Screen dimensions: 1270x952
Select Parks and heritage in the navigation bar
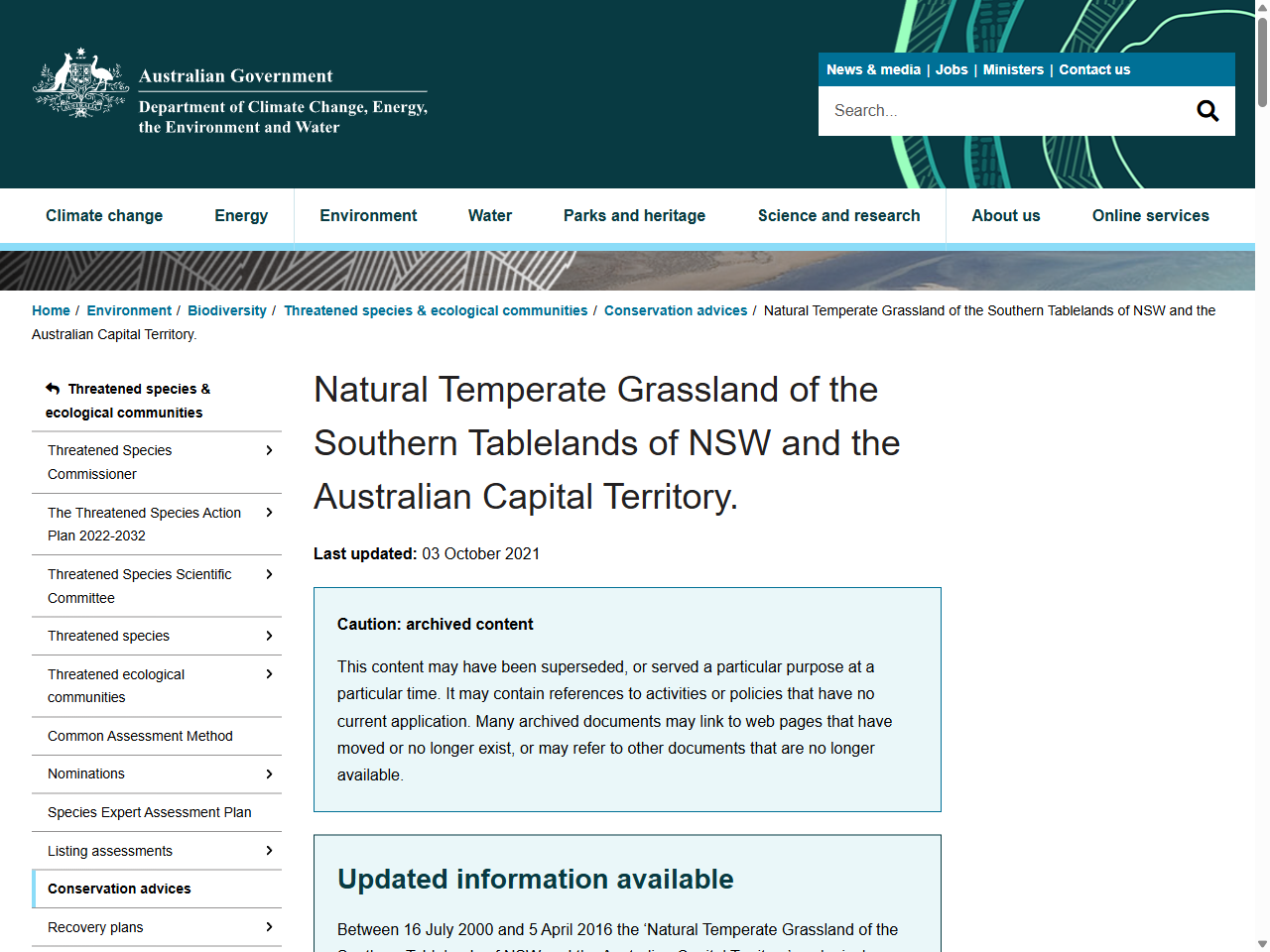(634, 215)
